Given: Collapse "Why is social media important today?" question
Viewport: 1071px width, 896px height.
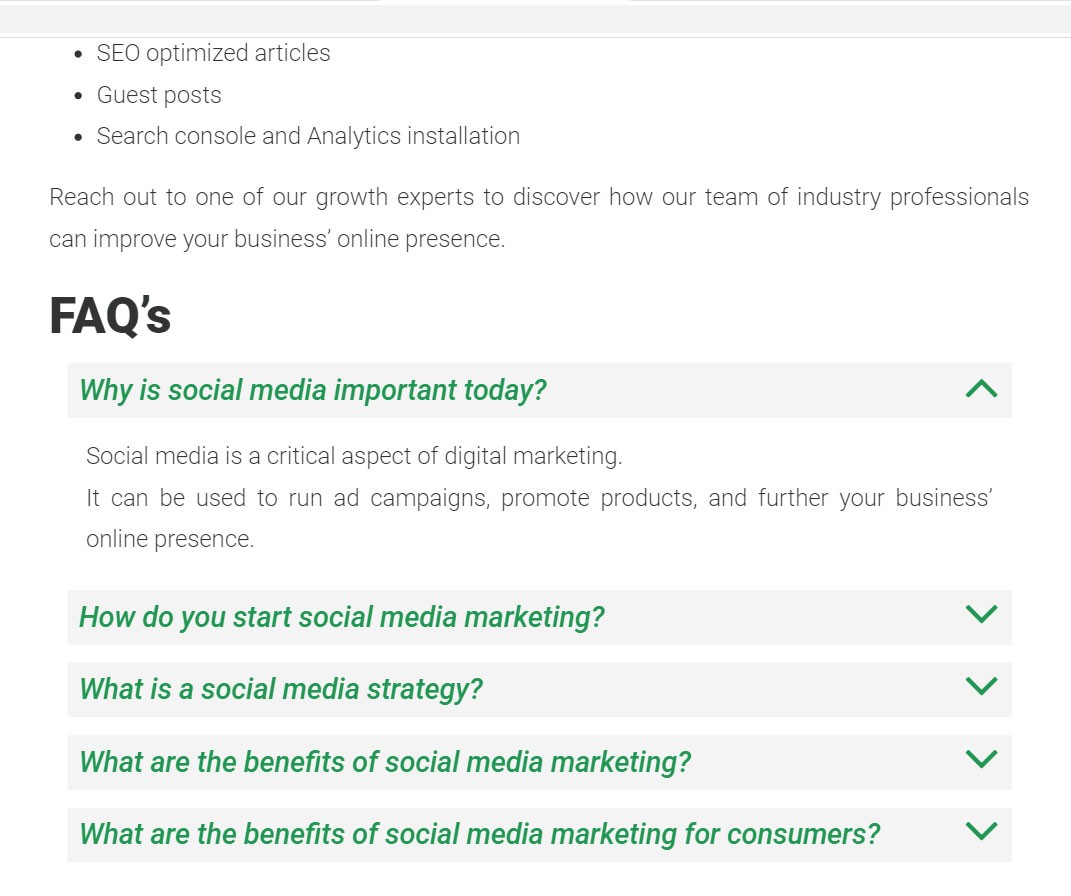Looking at the screenshot, I should (x=313, y=390).
